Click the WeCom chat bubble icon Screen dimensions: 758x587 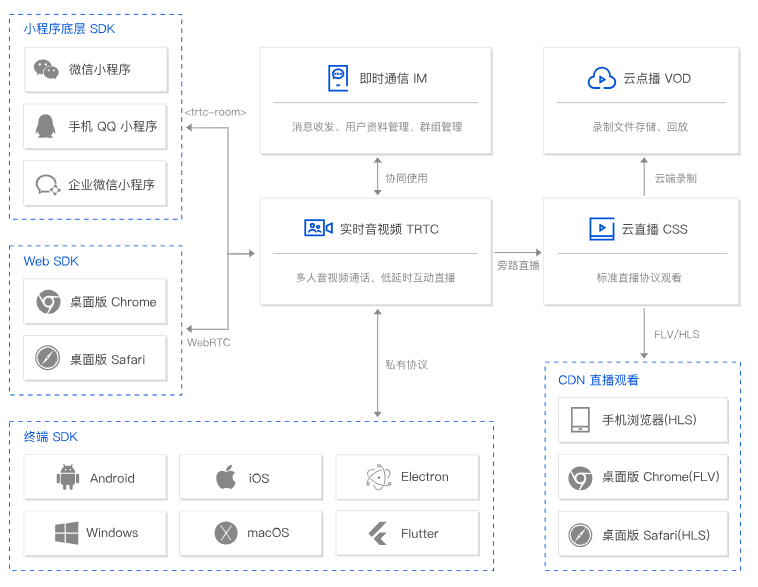[48, 185]
